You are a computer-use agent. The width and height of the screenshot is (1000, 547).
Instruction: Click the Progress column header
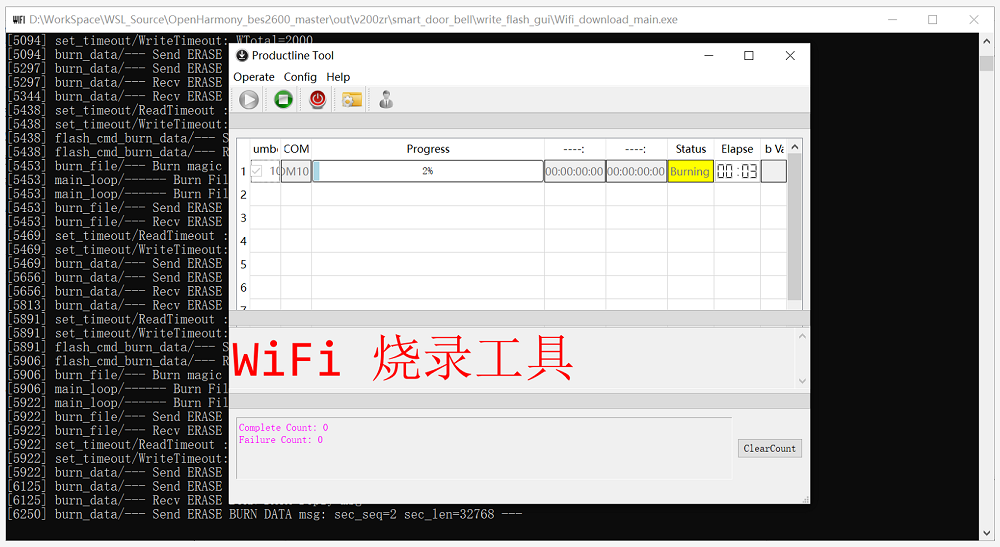click(428, 149)
